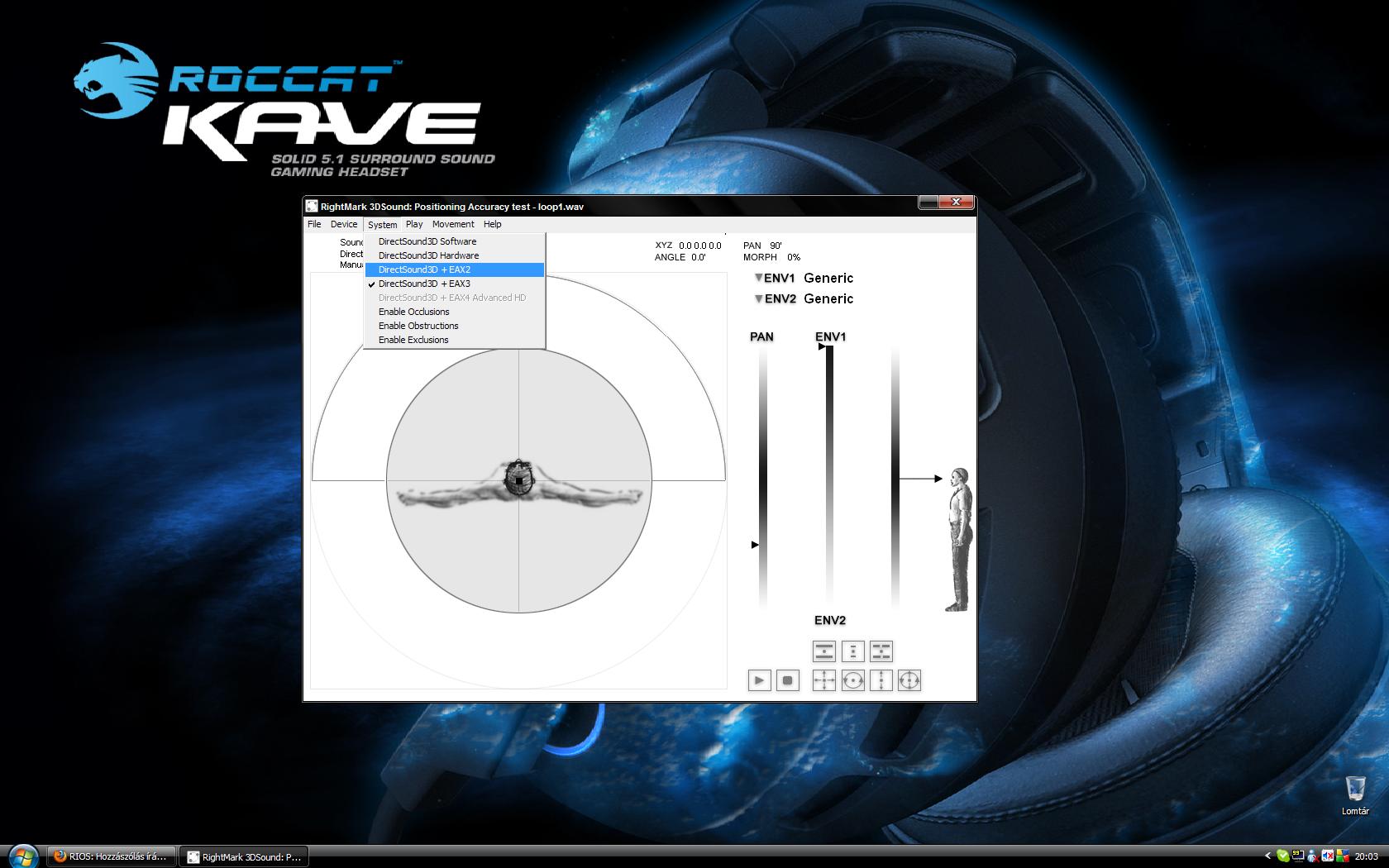This screenshot has height=868, width=1389.
Task: Select DirectSound3D Hardware mode
Action: coord(454,255)
